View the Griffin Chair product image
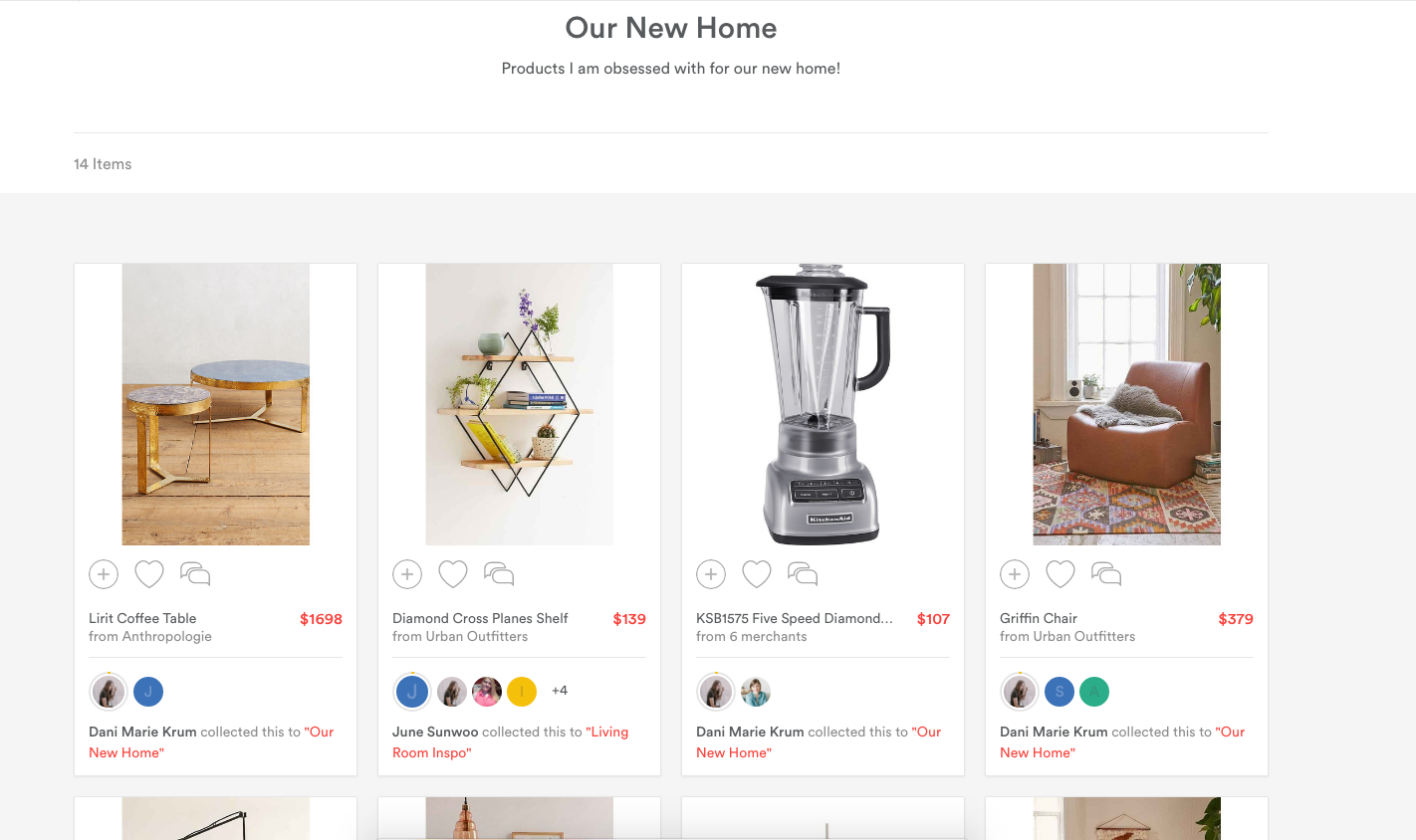Screen dimensions: 1416x840 [1126, 404]
